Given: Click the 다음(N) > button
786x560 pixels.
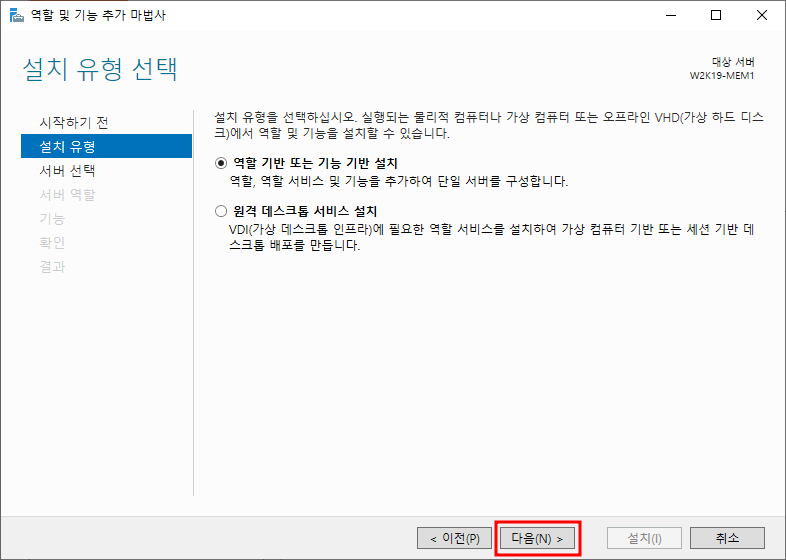Looking at the screenshot, I should (x=537, y=538).
